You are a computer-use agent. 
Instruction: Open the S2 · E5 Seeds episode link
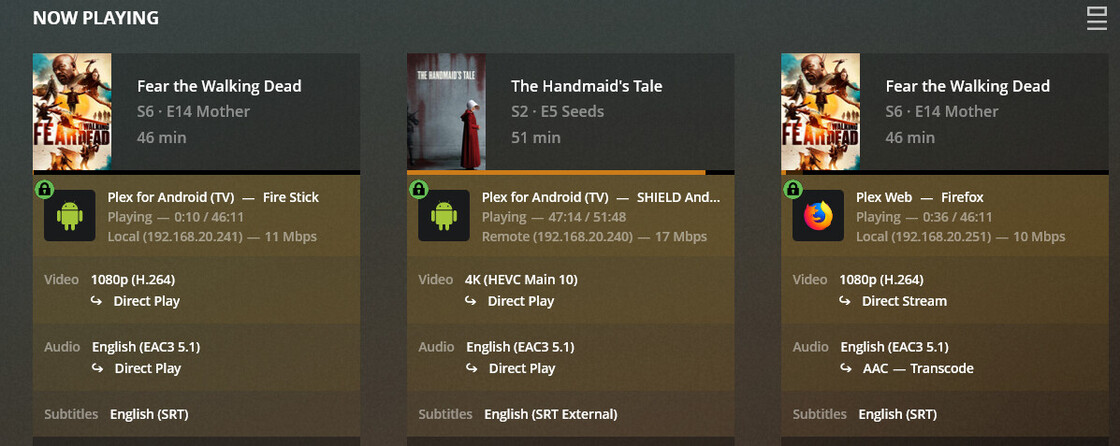pos(557,112)
